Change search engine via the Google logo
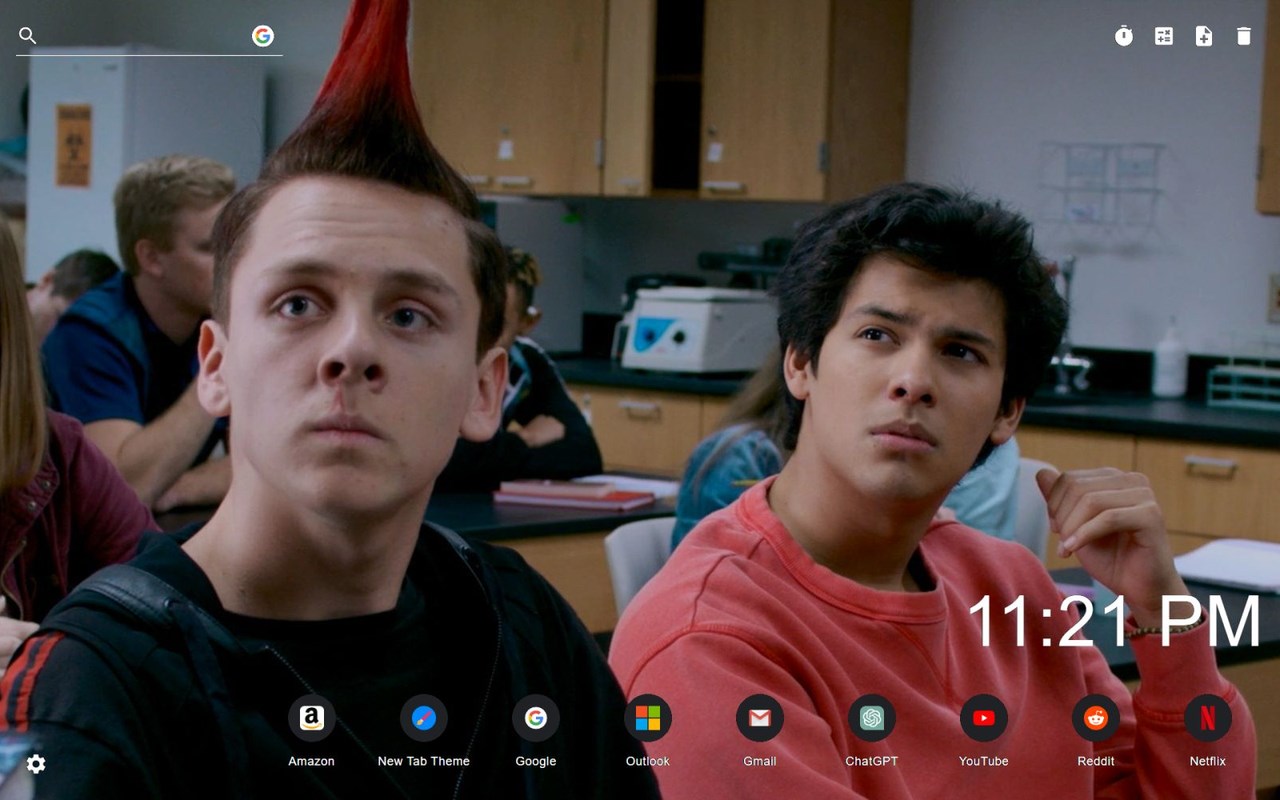The width and height of the screenshot is (1280, 800). coord(263,36)
